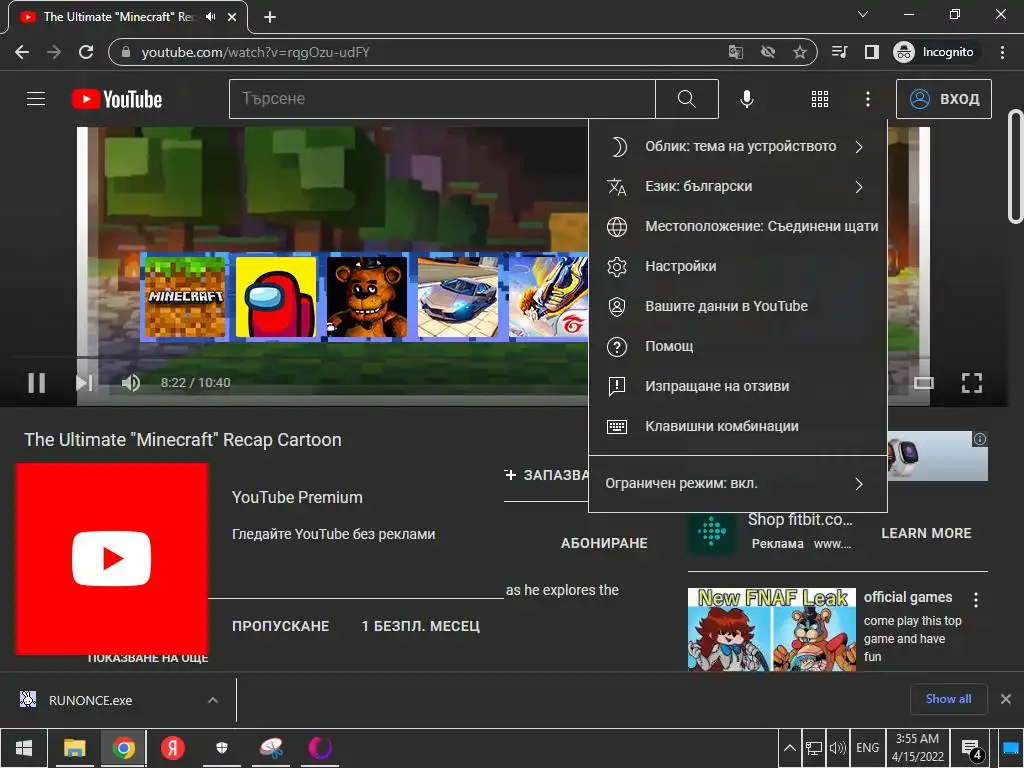Open RUNONCE.exe download options chevron

point(212,700)
